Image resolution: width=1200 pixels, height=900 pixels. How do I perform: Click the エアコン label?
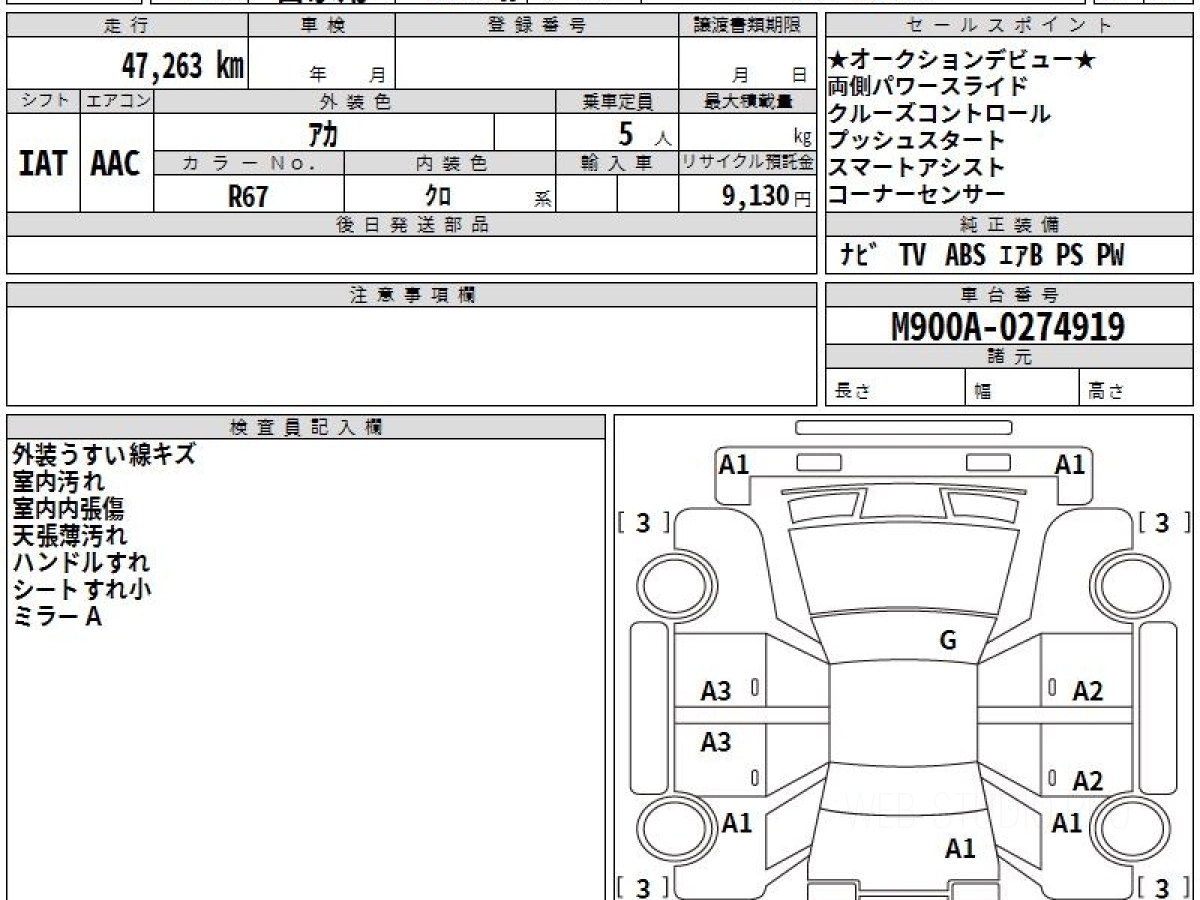[117, 101]
